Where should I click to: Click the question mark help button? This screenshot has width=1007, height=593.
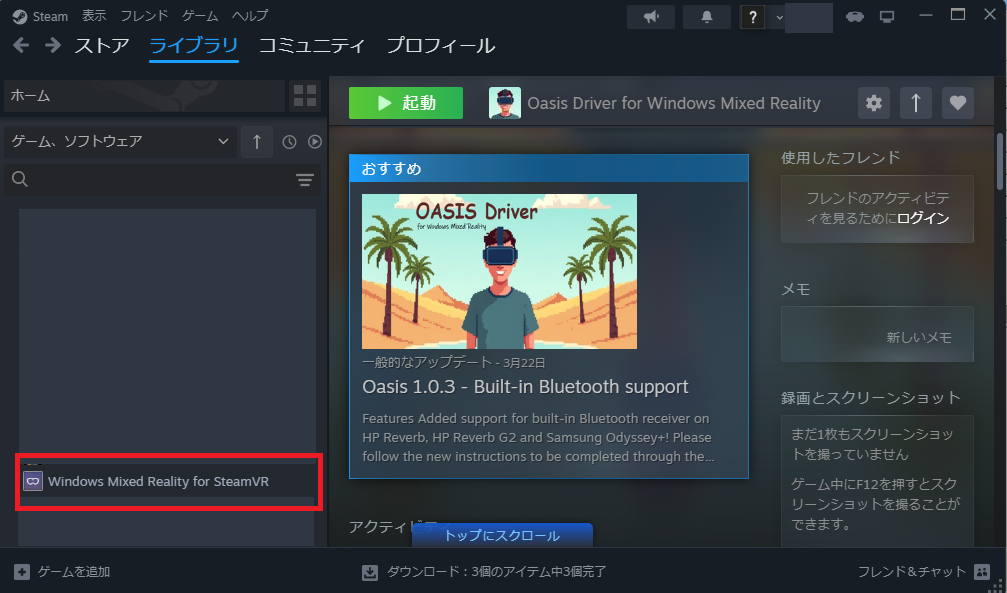pos(753,17)
